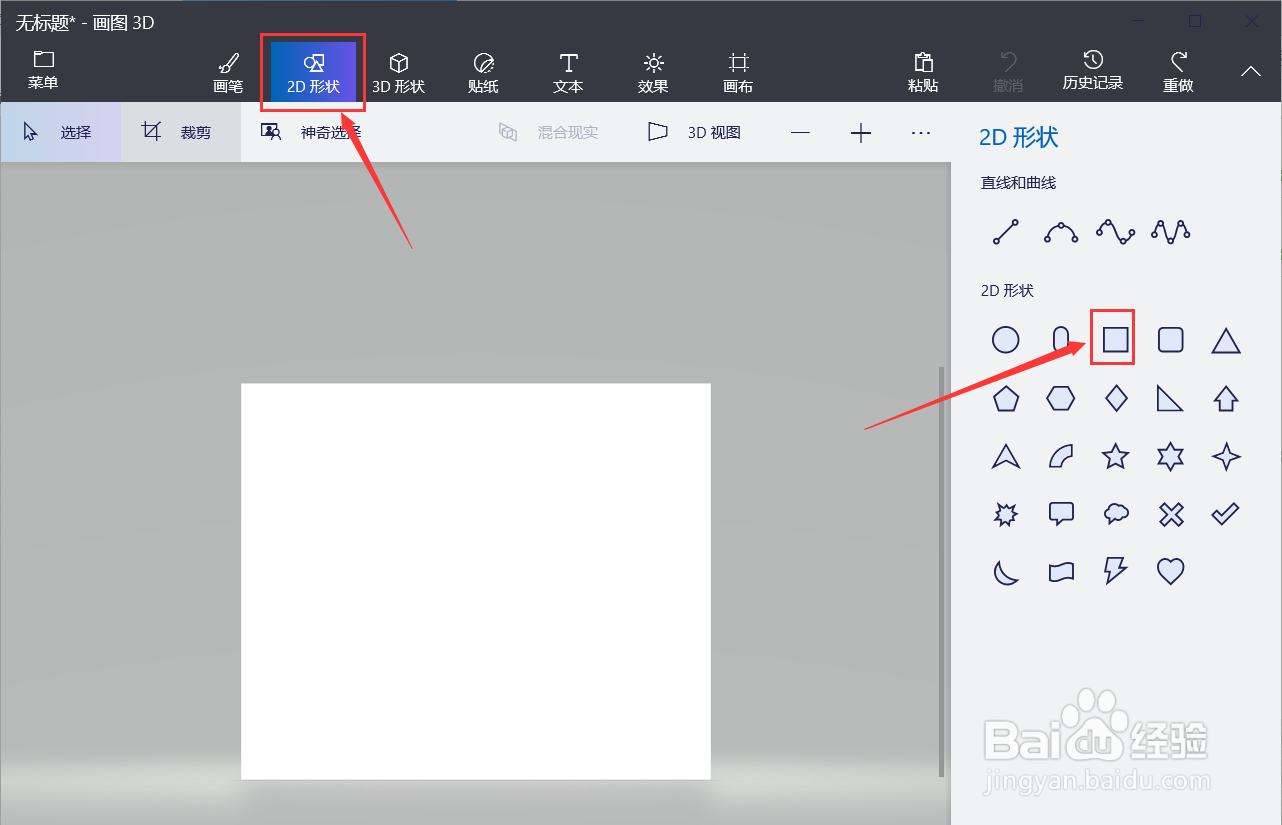Click the white drawing canvas
The image size is (1282, 825).
pos(476,581)
